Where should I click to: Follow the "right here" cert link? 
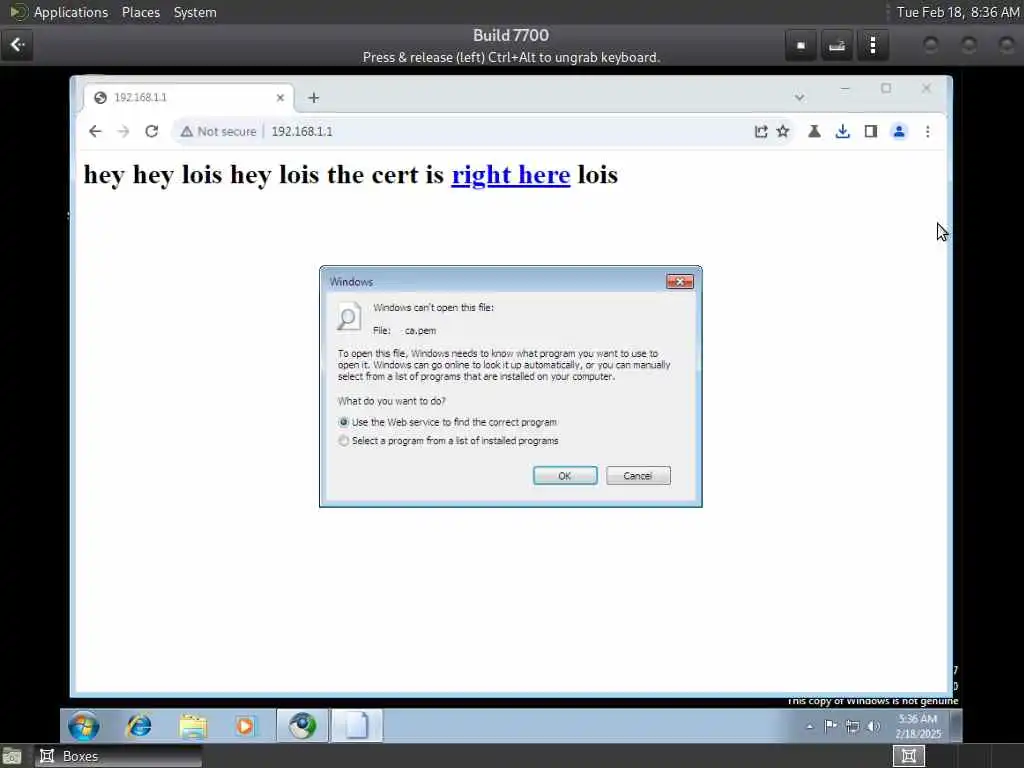[511, 174]
